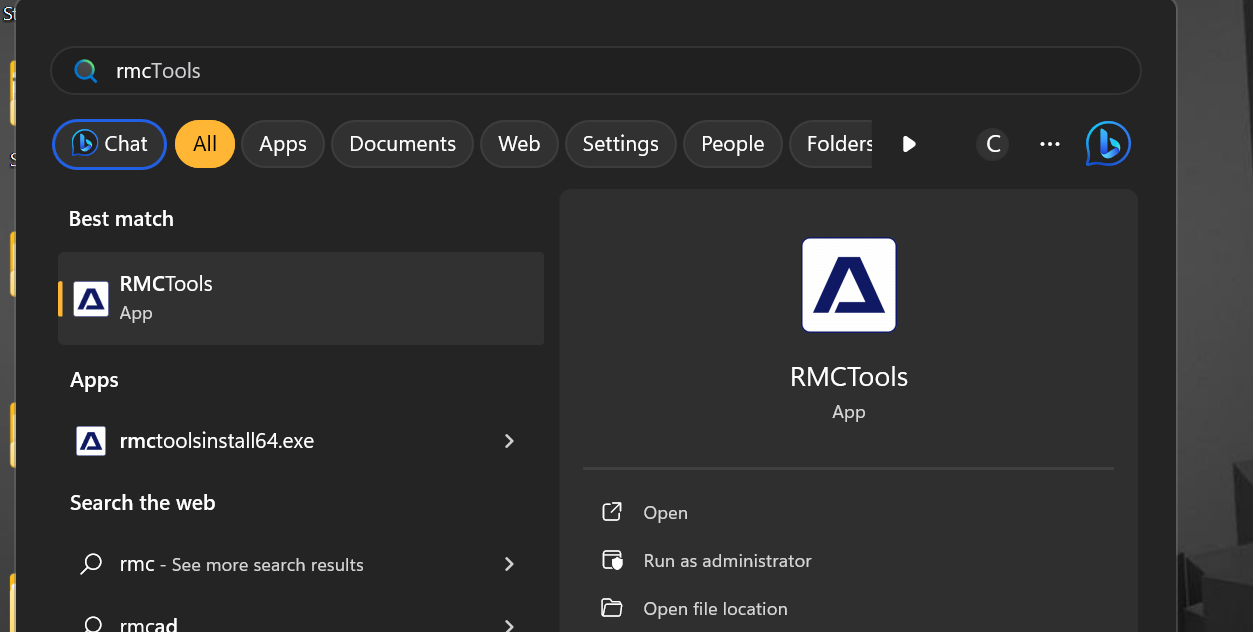Screen dimensions: 1253x632
Task: Open the Bing Chat filter
Action: [x=109, y=144]
